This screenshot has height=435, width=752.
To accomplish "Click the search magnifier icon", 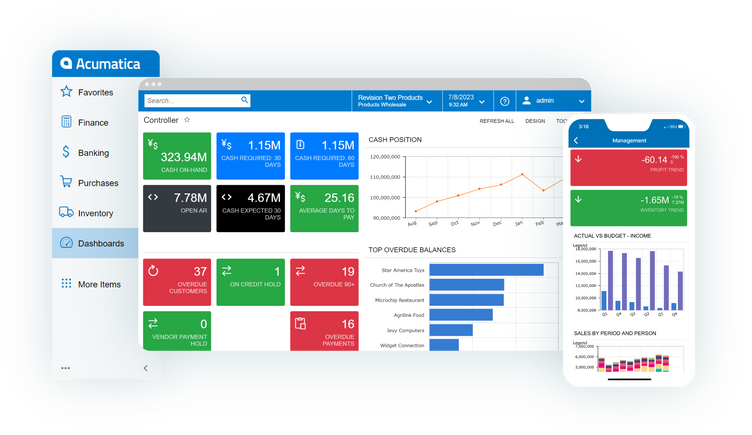I will pyautogui.click(x=244, y=100).
